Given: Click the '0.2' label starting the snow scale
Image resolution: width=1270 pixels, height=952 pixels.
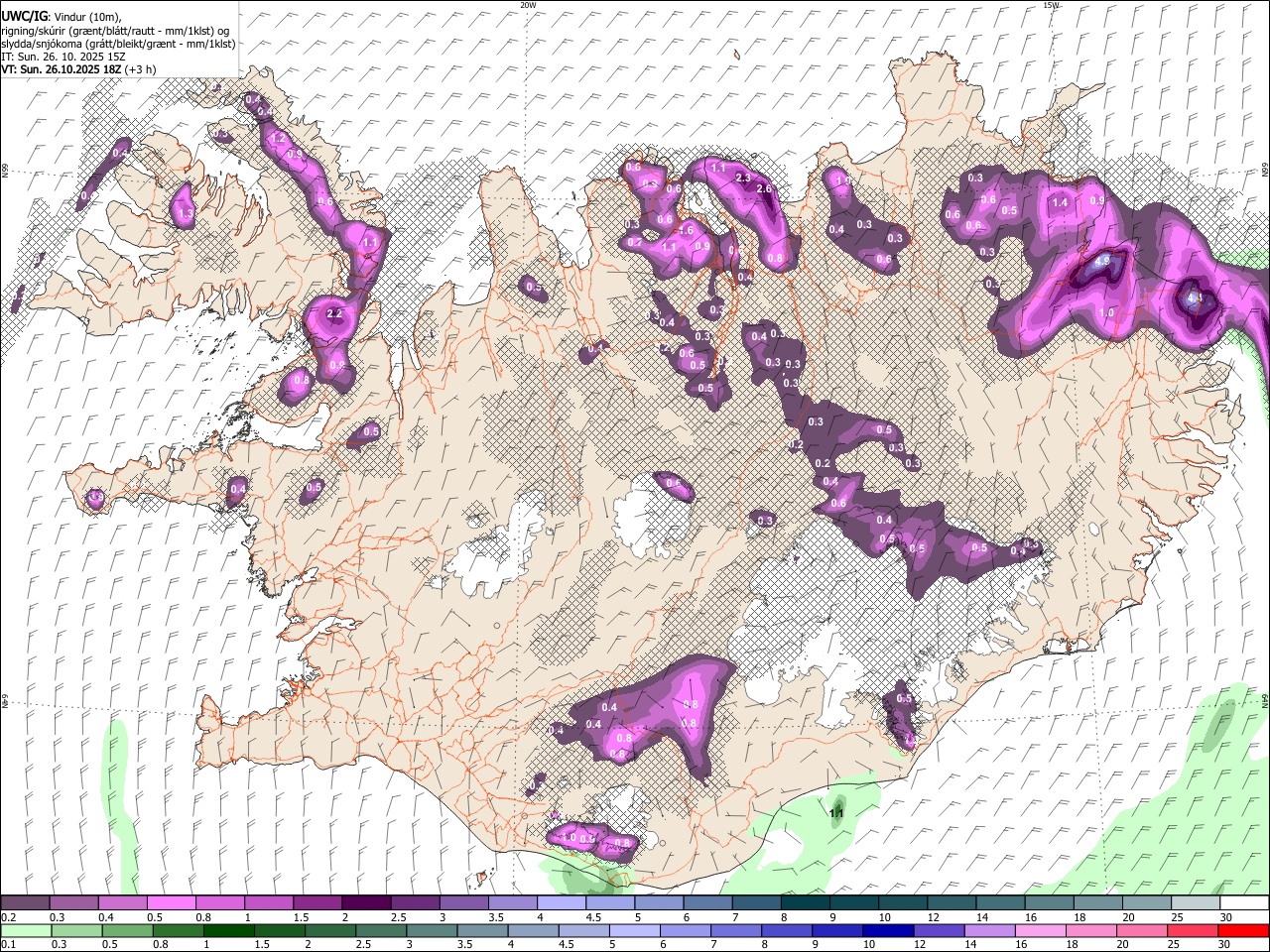Looking at the screenshot, I should tap(8, 917).
